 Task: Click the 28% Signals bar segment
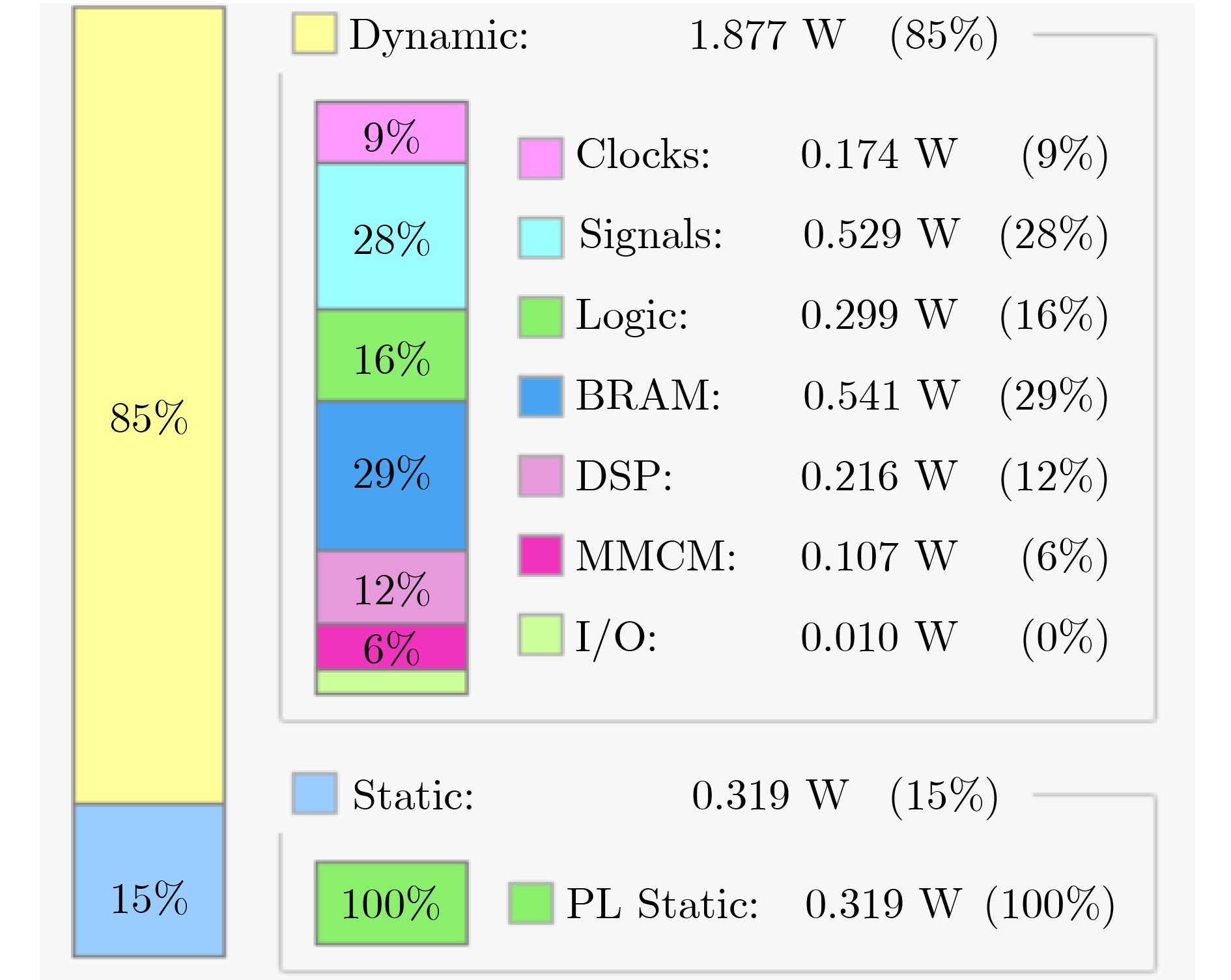coord(391,236)
